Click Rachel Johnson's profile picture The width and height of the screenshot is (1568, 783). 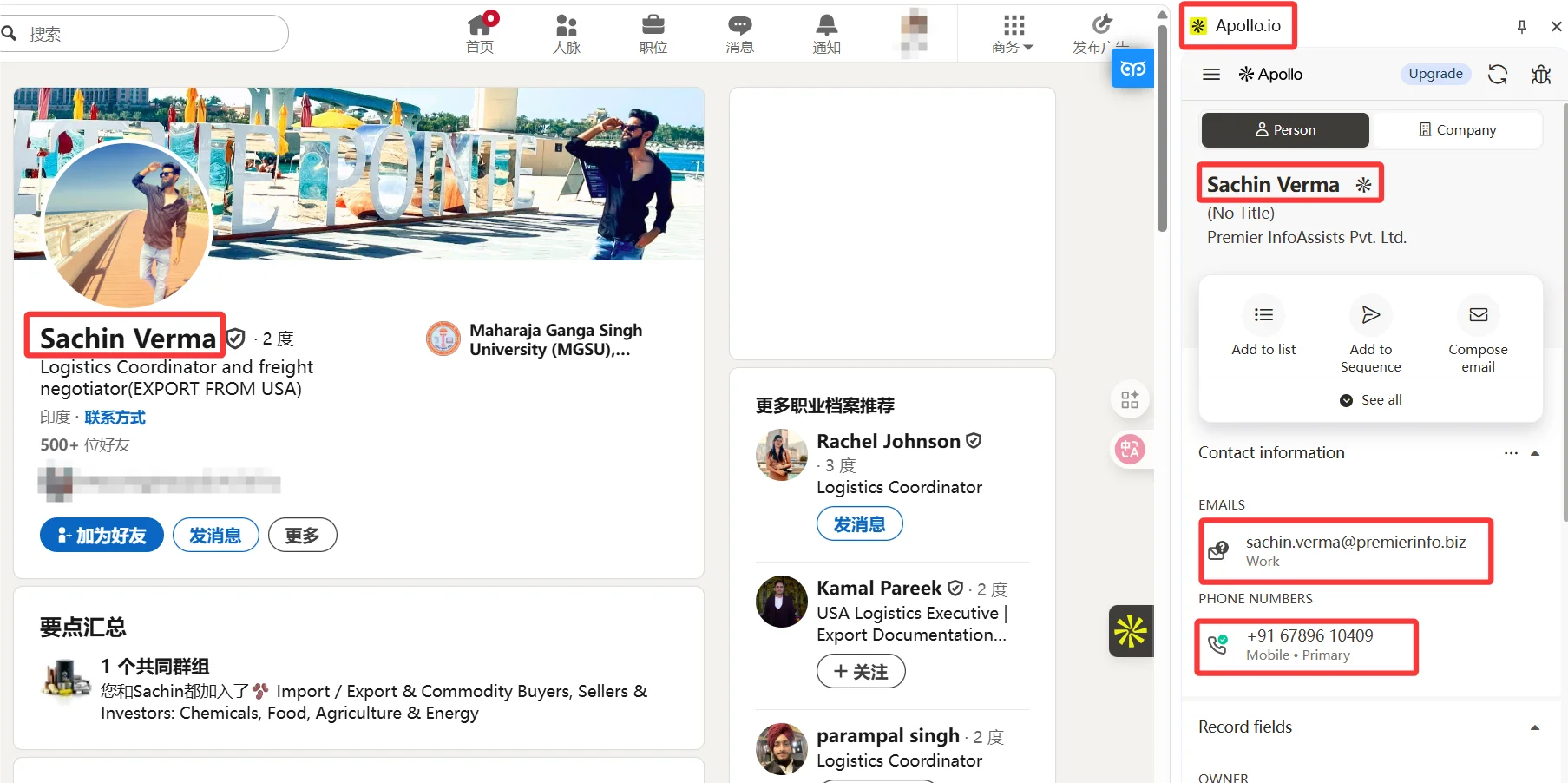[x=782, y=455]
